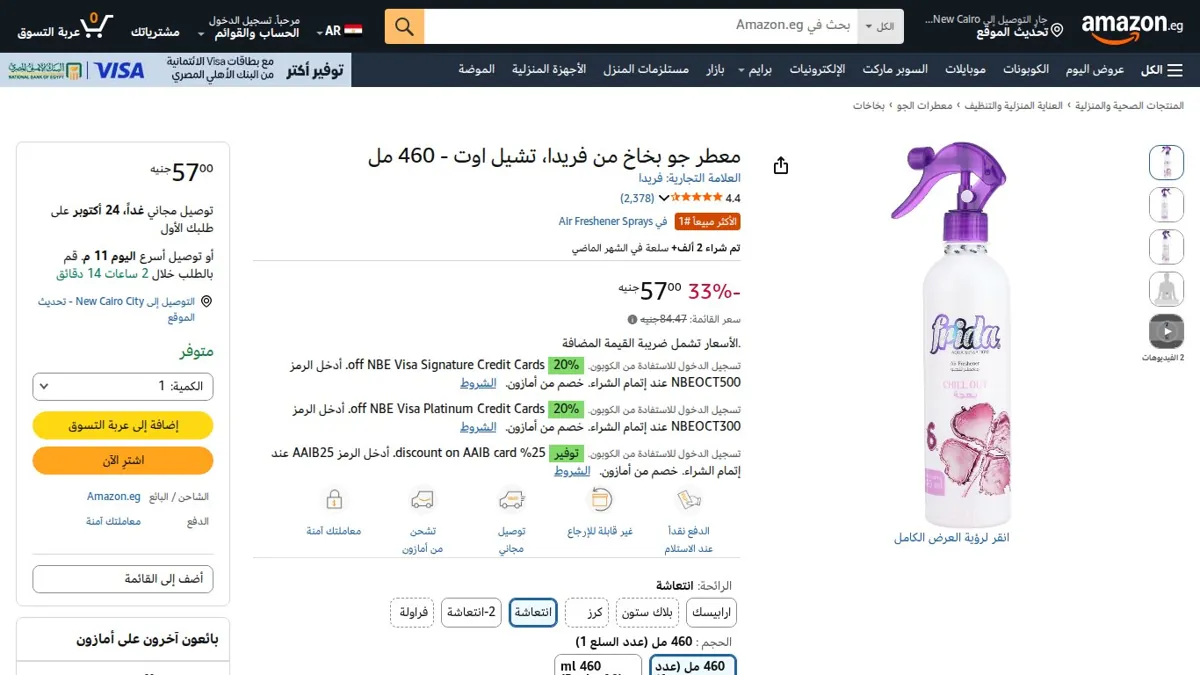The width and height of the screenshot is (1200, 675).
Task: Open الكوبونات in navigation bar
Action: [x=1026, y=70]
